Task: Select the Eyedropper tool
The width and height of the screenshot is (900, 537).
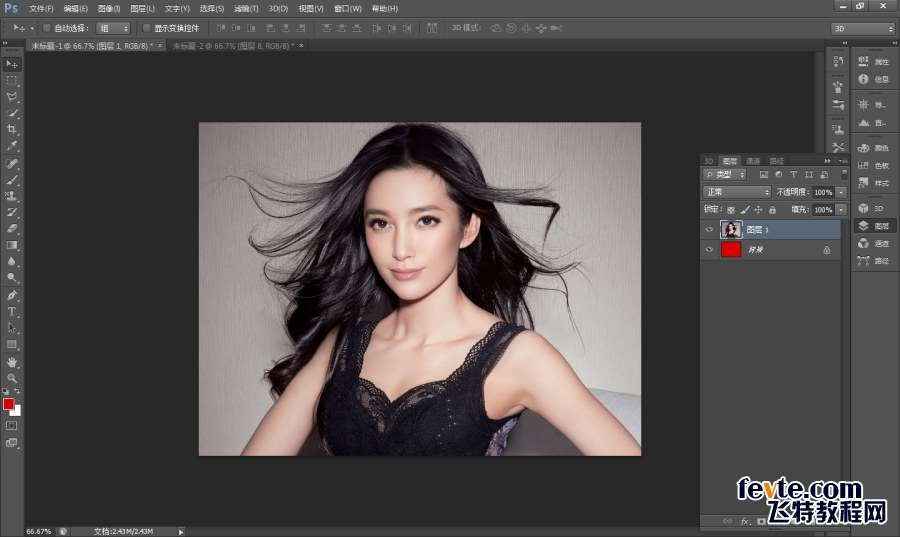Action: click(11, 146)
